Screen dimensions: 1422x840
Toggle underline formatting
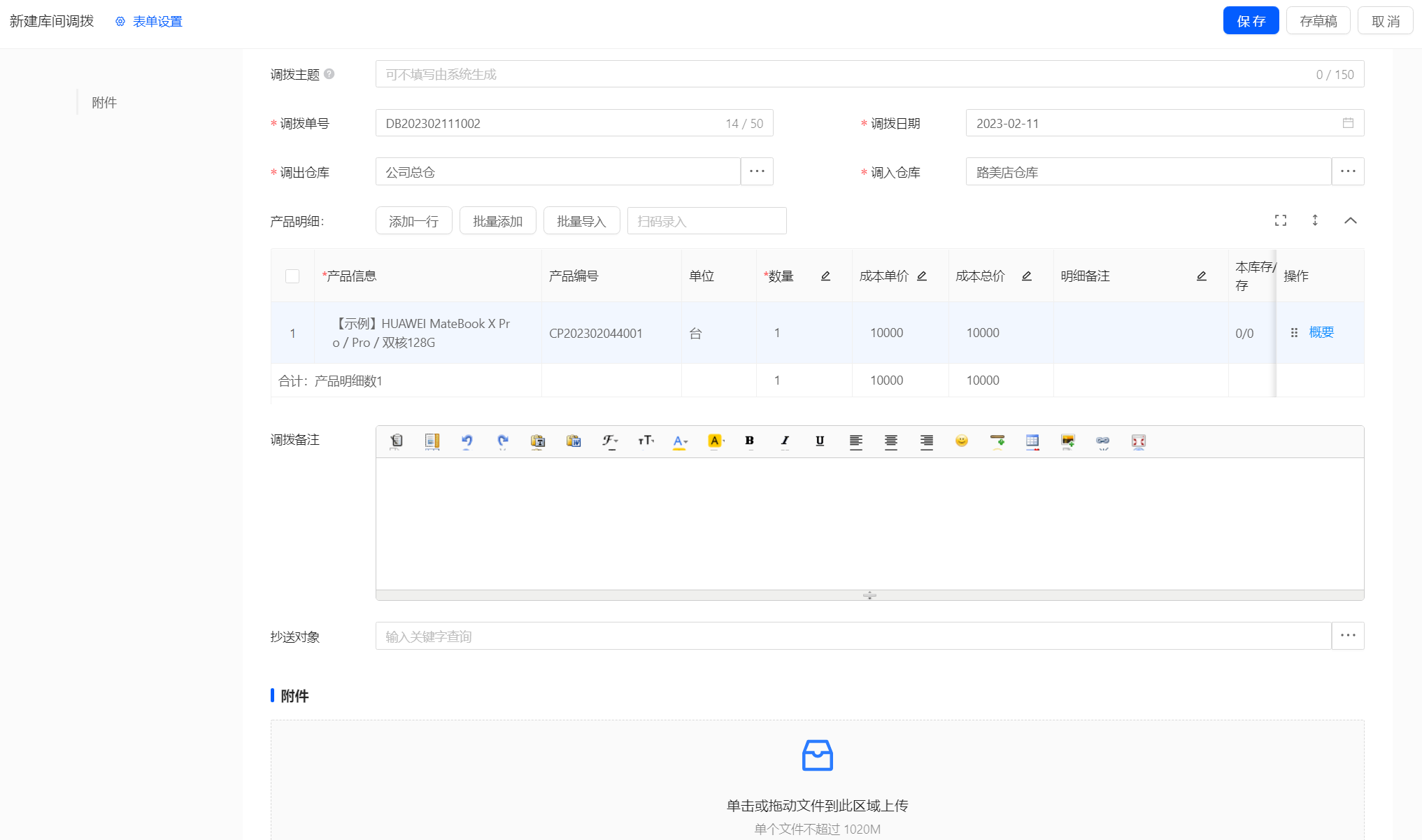tap(820, 441)
